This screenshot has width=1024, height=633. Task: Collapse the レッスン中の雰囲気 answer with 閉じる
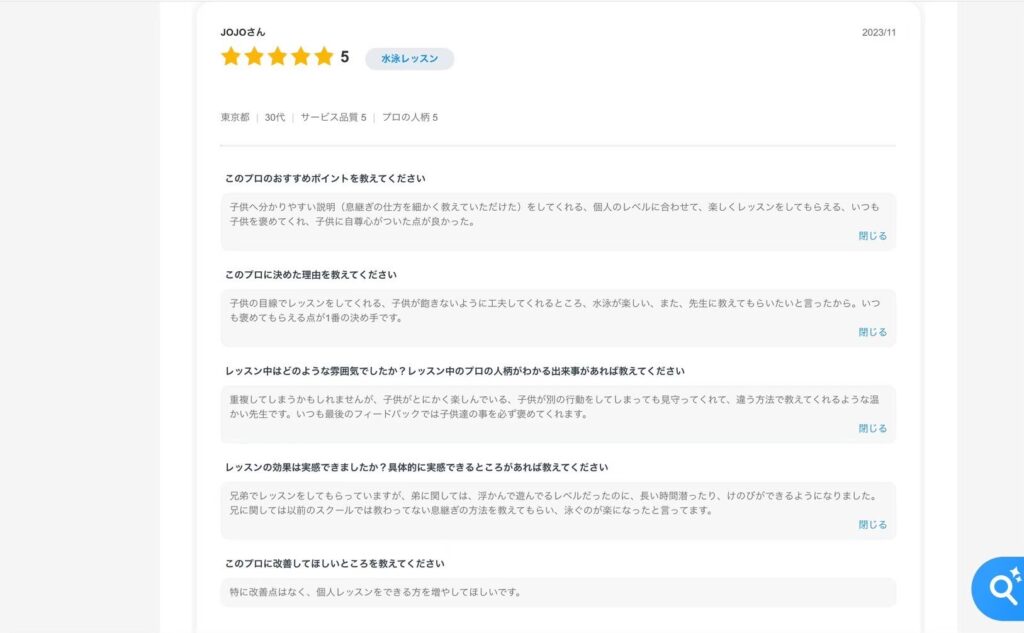point(872,428)
